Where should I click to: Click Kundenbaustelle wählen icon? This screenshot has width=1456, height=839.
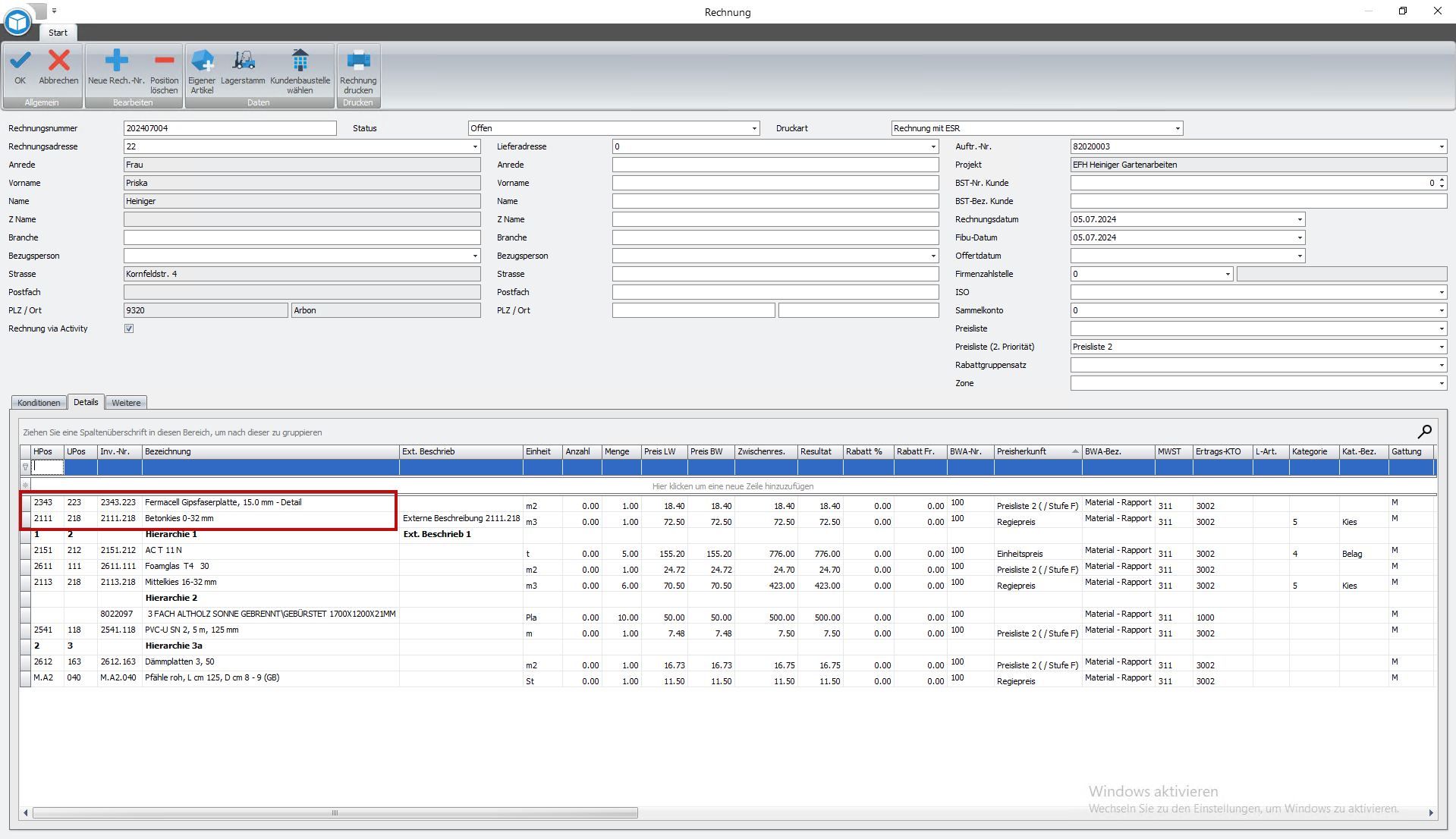coord(300,61)
